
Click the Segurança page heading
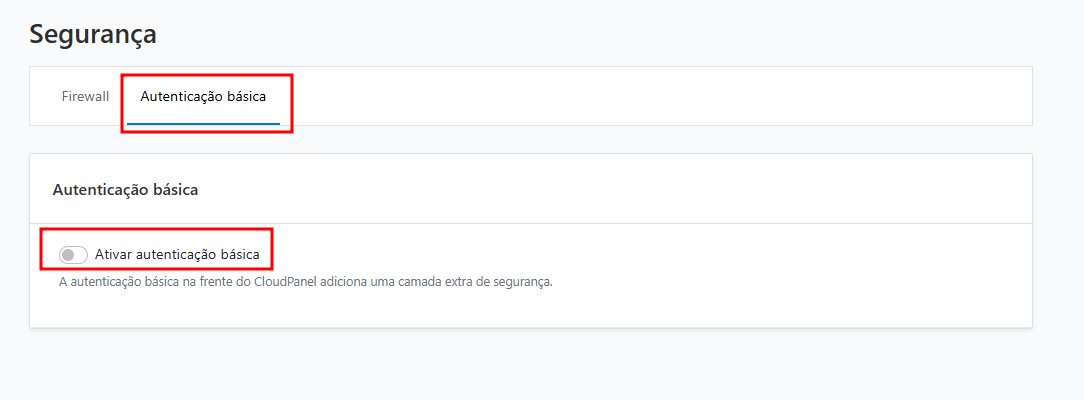(x=93, y=34)
